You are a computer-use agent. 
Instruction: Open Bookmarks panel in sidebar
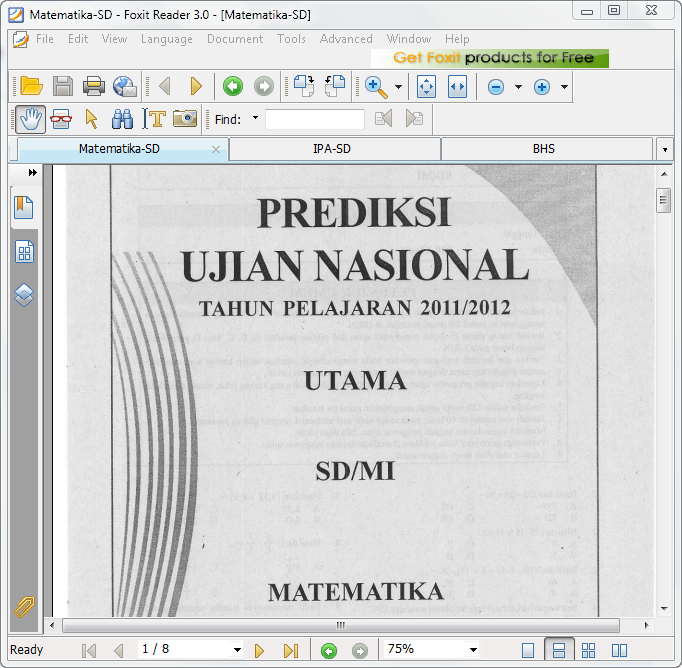click(24, 207)
